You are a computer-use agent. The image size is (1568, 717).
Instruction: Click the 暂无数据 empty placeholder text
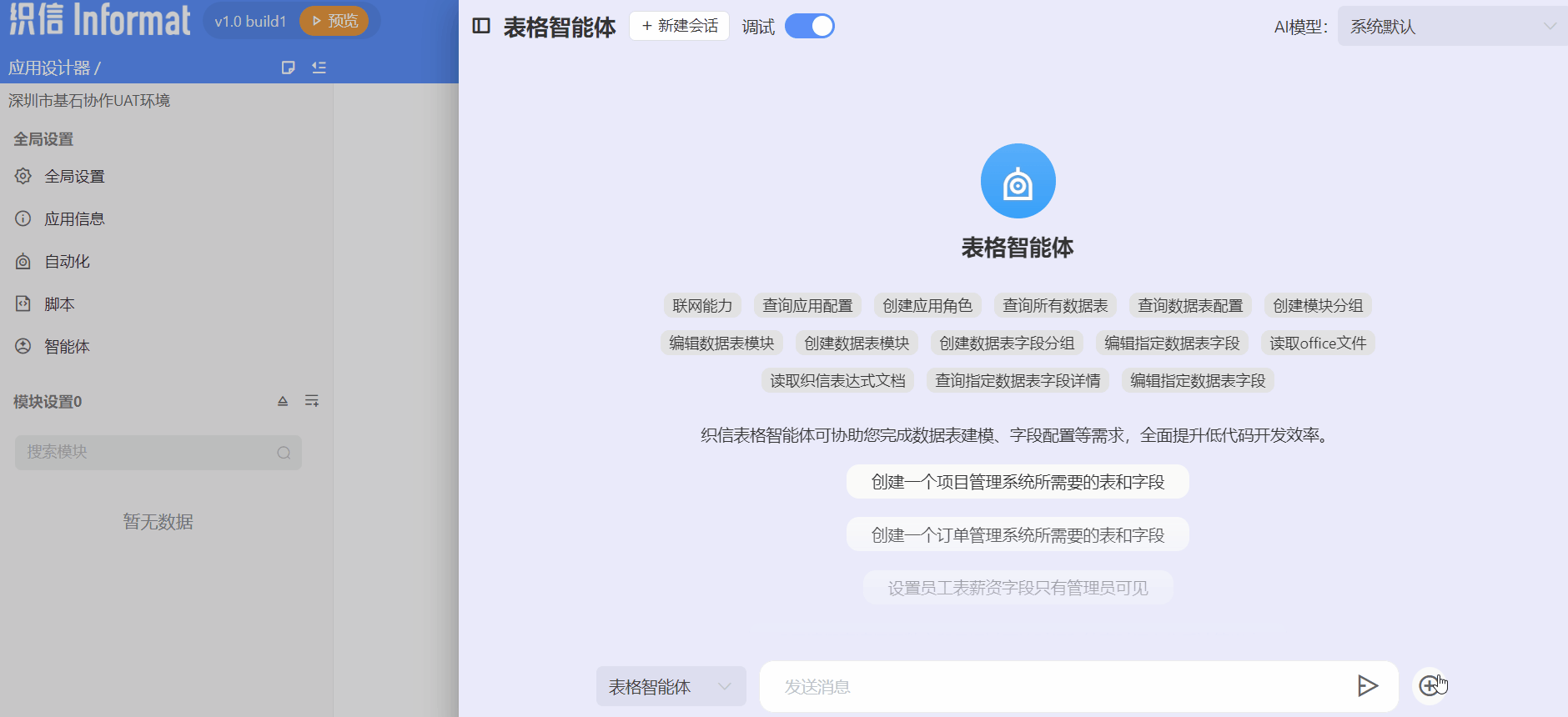158,522
